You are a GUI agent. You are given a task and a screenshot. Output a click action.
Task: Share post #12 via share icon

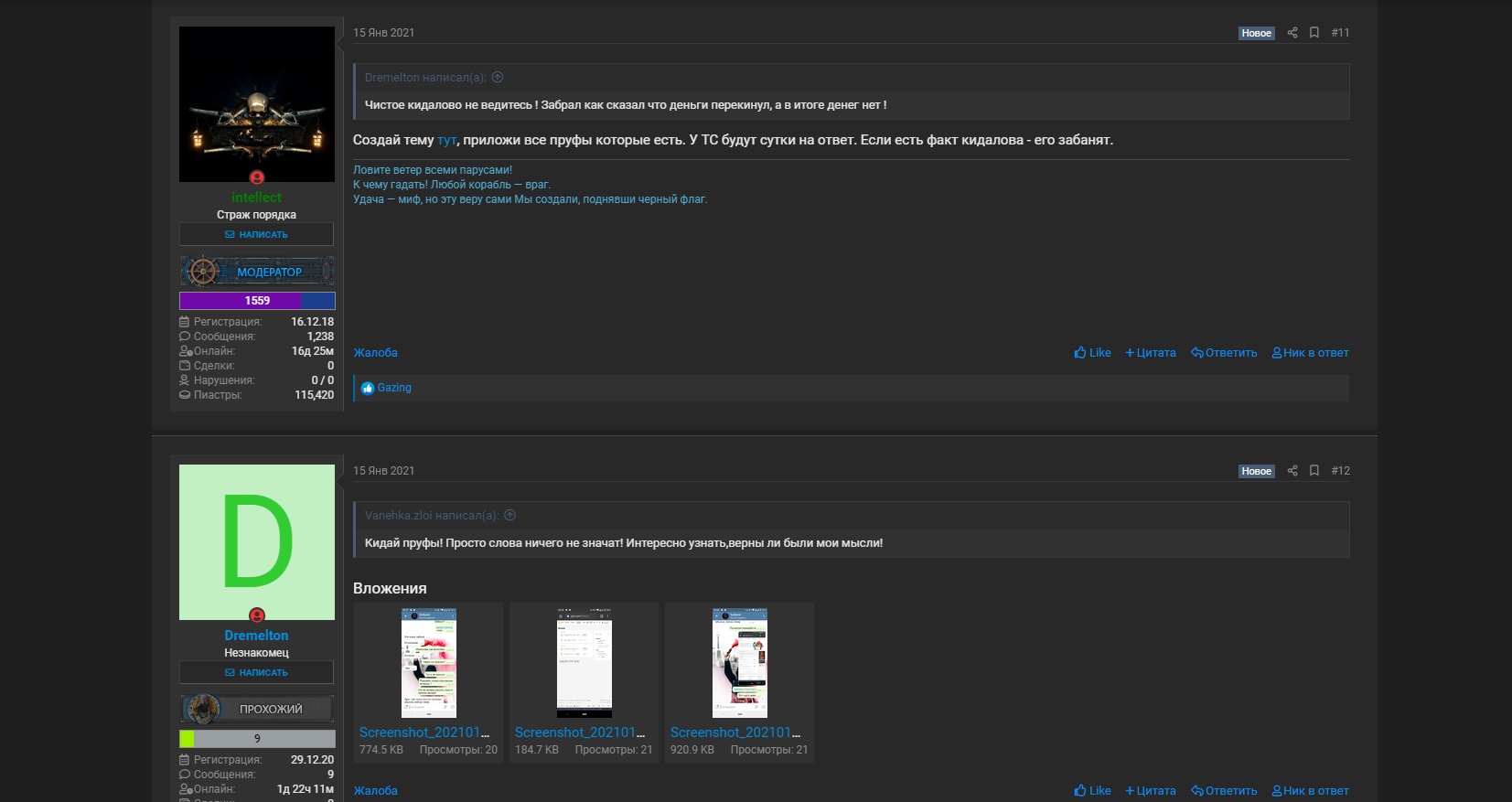1292,471
